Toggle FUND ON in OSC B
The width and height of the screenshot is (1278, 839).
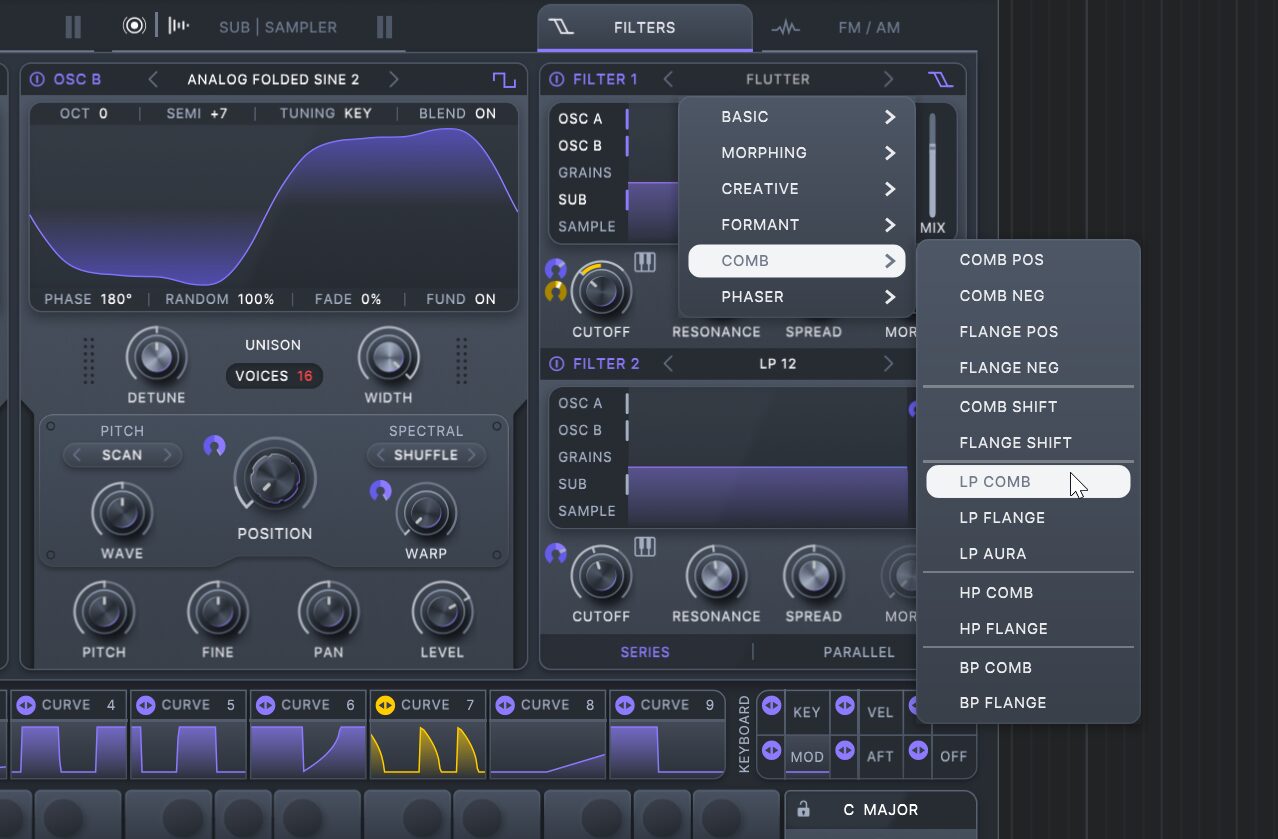coord(459,299)
